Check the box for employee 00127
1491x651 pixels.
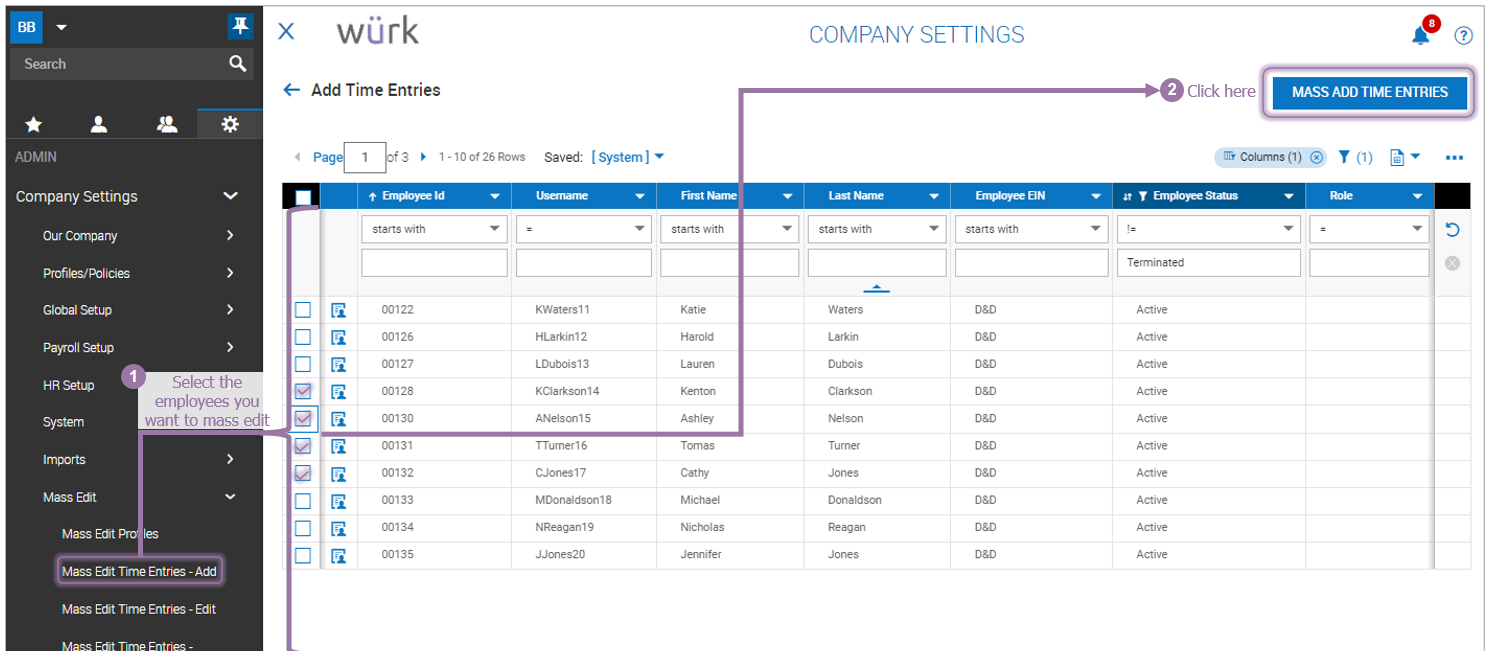[x=303, y=364]
